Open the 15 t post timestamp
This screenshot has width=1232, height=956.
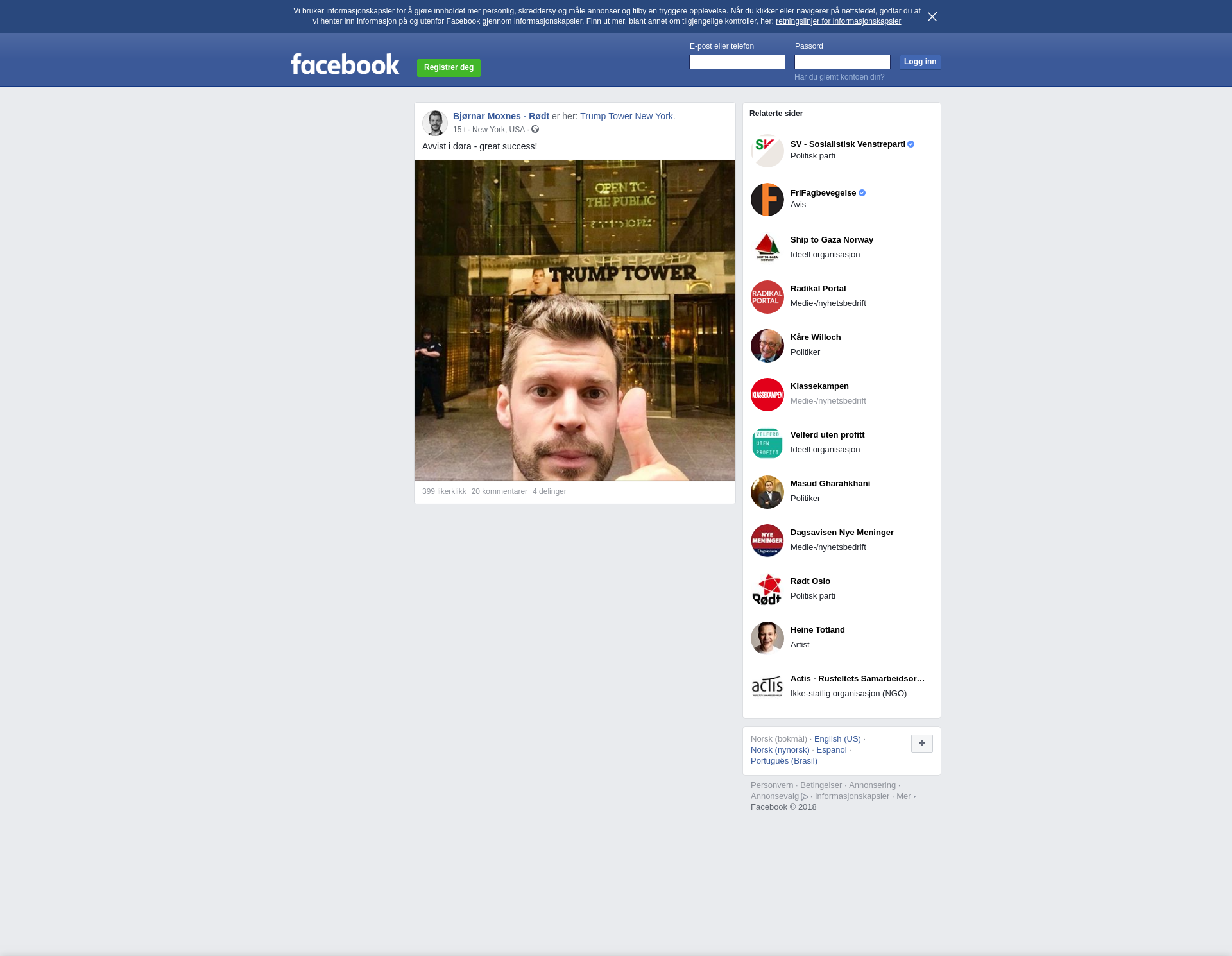pyautogui.click(x=459, y=130)
